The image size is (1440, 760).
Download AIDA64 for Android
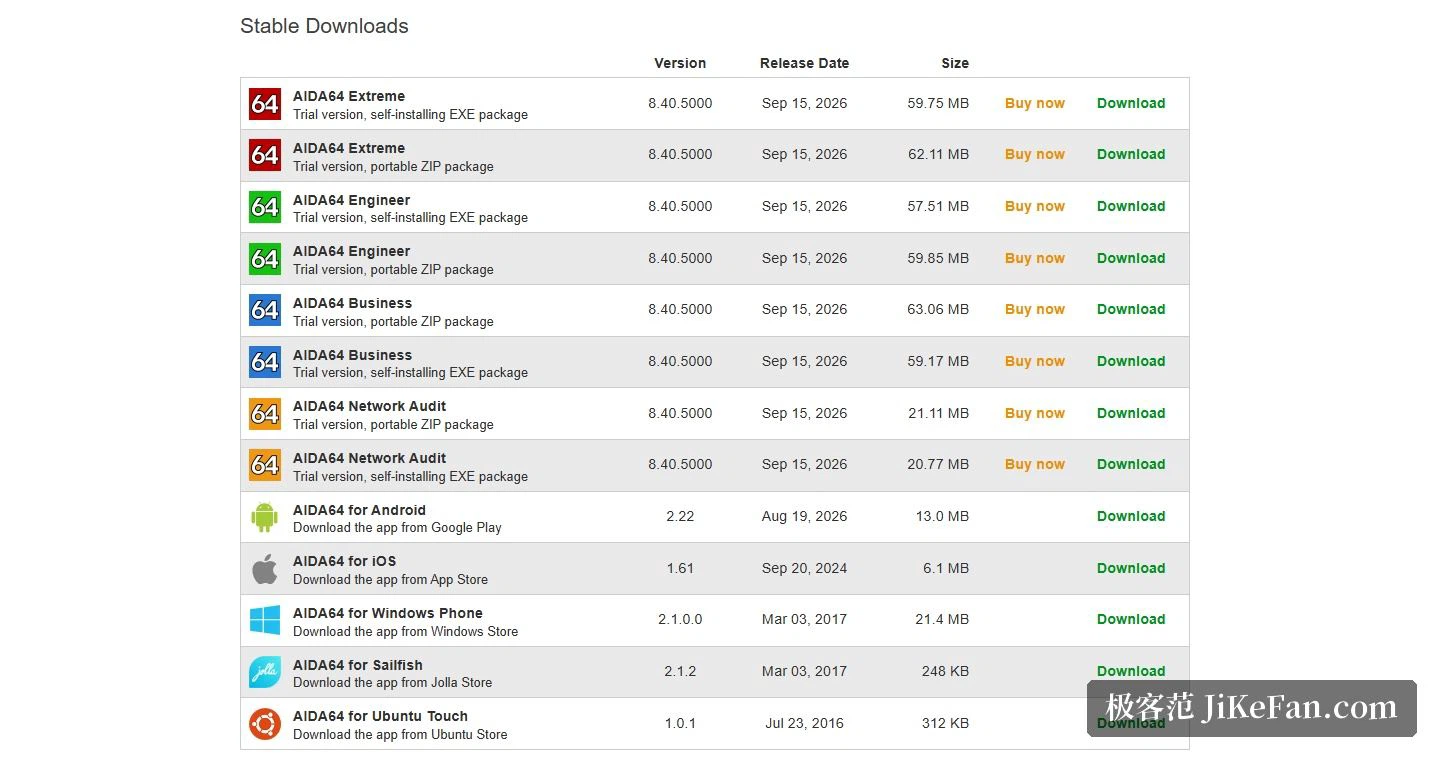point(1131,516)
